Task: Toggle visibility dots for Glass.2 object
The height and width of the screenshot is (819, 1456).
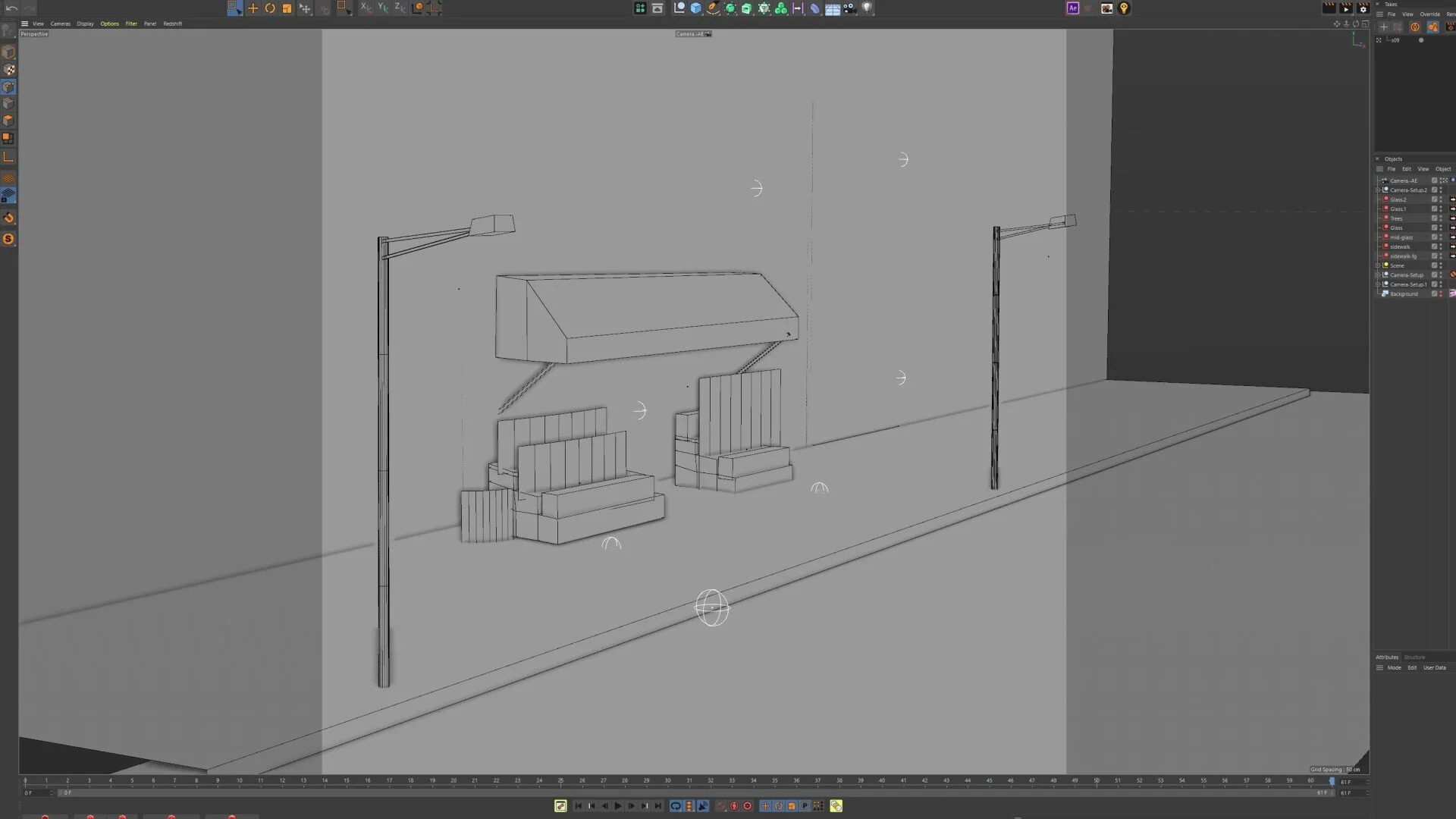Action: [x=1441, y=199]
